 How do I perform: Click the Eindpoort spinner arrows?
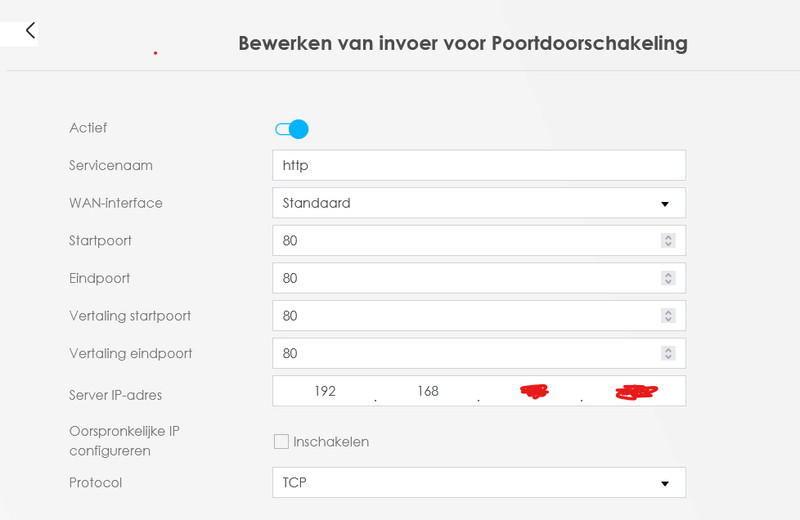coord(668,278)
